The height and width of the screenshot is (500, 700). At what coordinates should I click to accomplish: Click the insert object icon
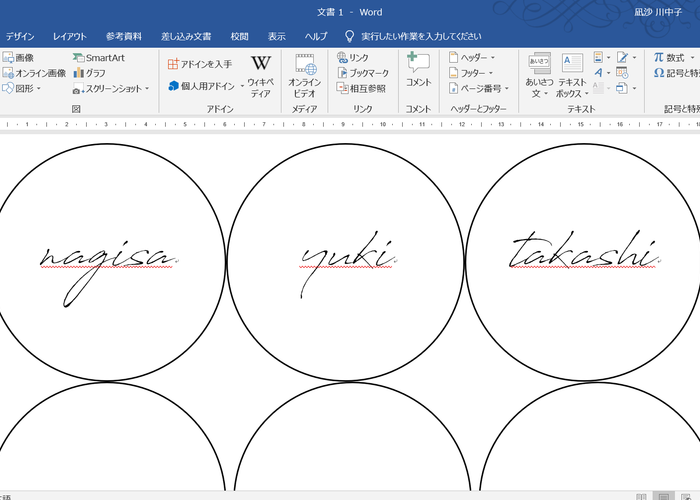622,88
